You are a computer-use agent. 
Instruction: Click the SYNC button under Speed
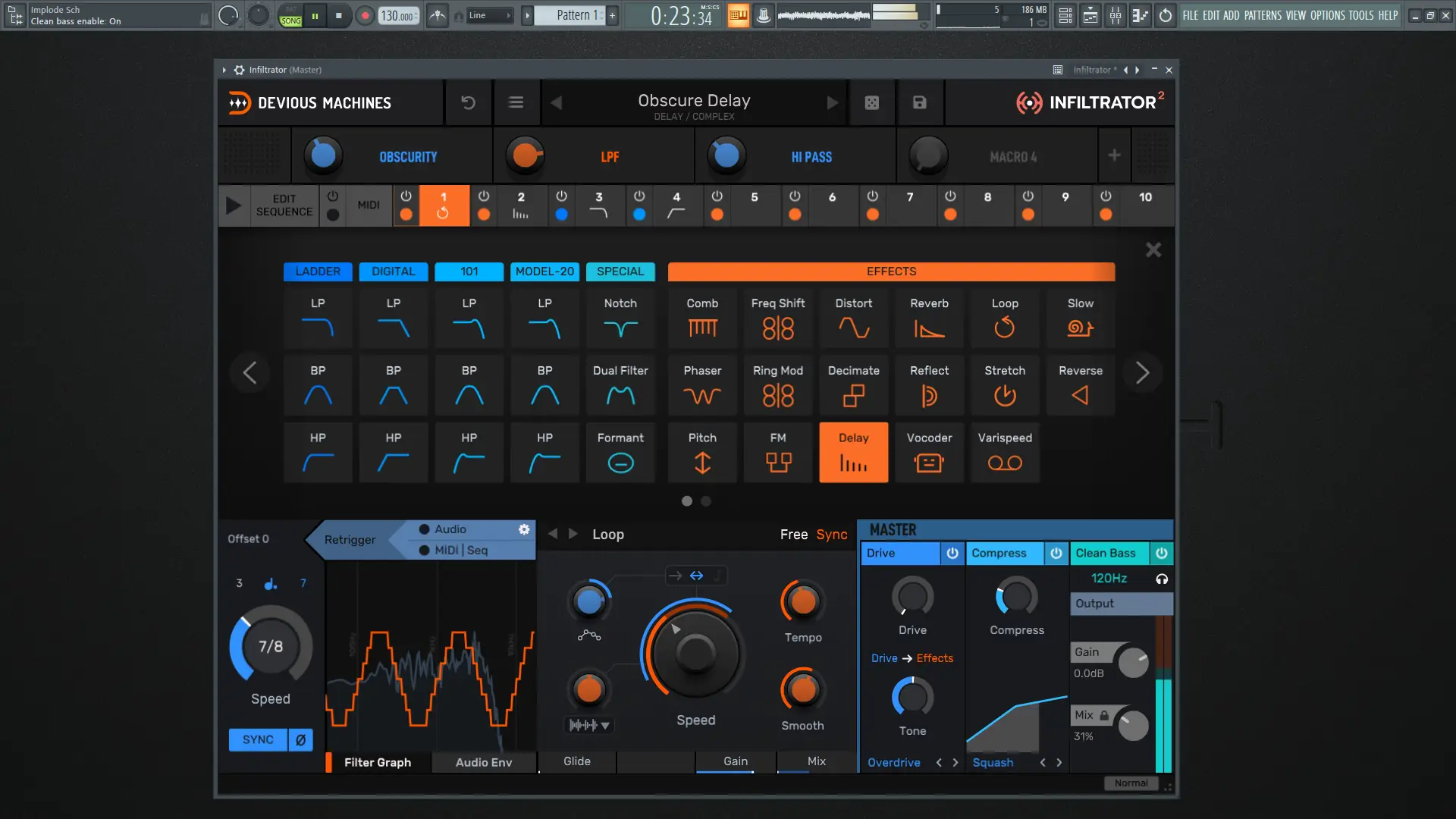pyautogui.click(x=258, y=740)
